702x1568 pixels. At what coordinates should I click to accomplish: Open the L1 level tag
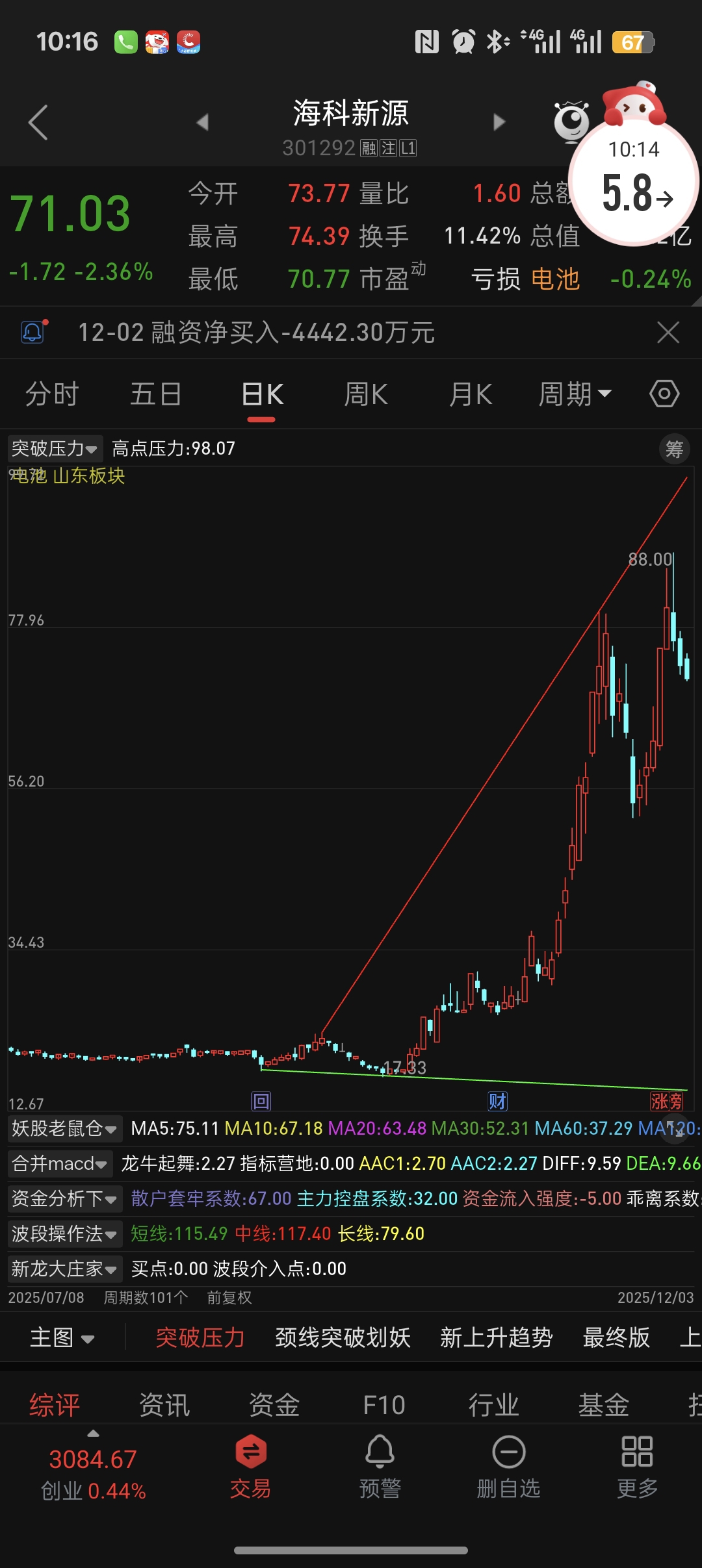click(408, 148)
